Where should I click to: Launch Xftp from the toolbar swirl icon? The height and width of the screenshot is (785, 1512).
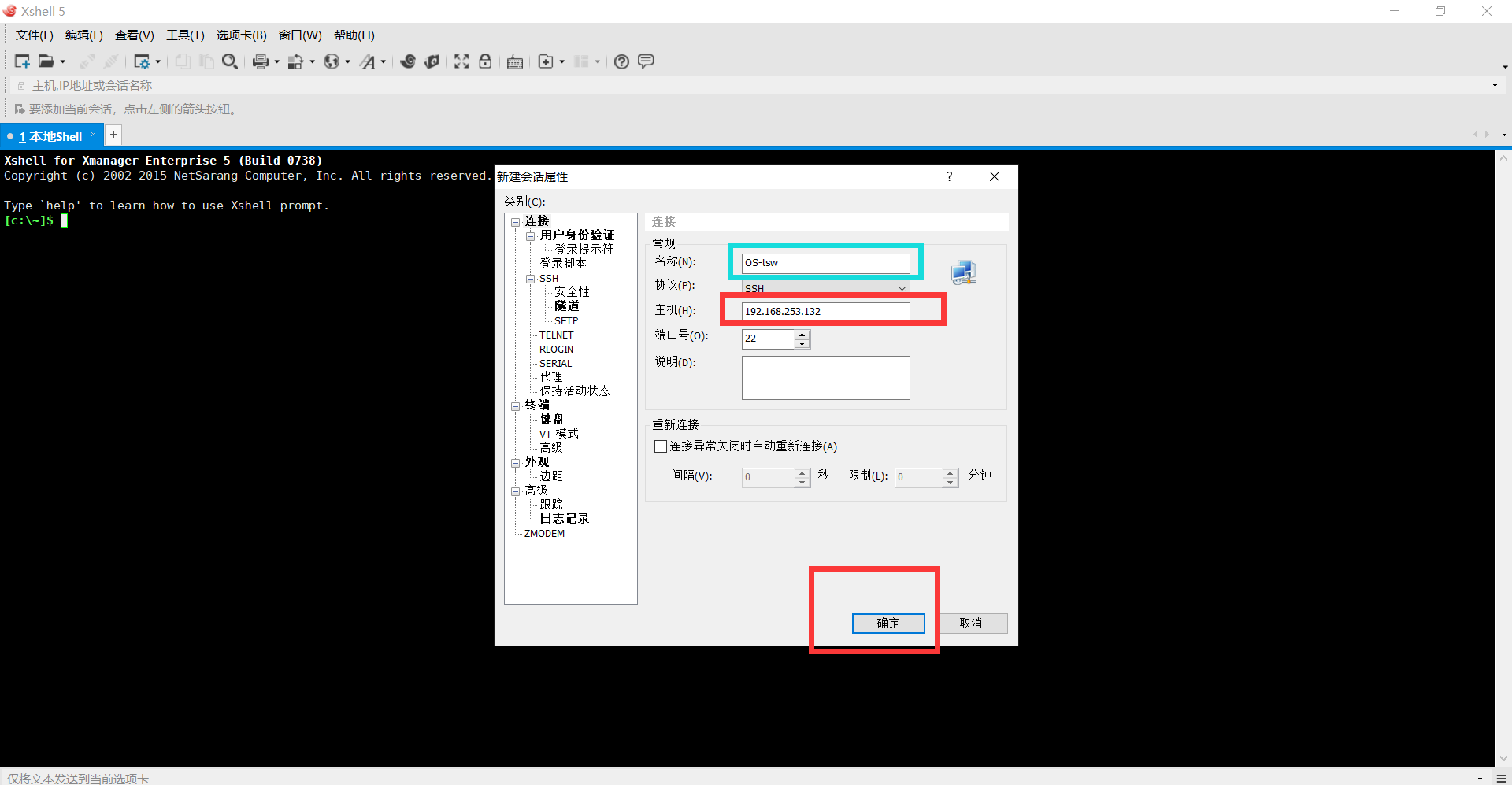click(408, 61)
